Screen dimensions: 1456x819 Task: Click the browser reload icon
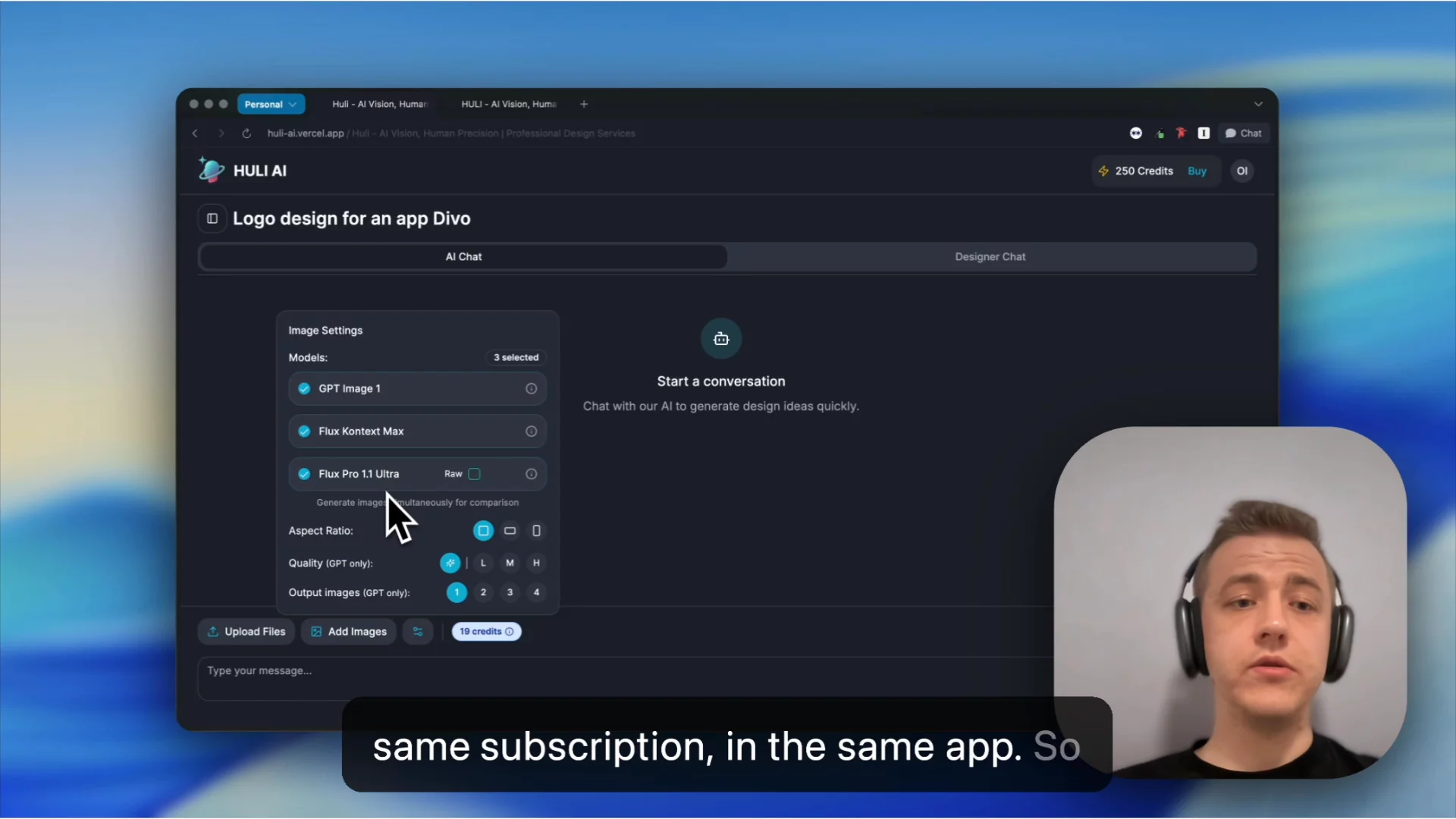246,133
